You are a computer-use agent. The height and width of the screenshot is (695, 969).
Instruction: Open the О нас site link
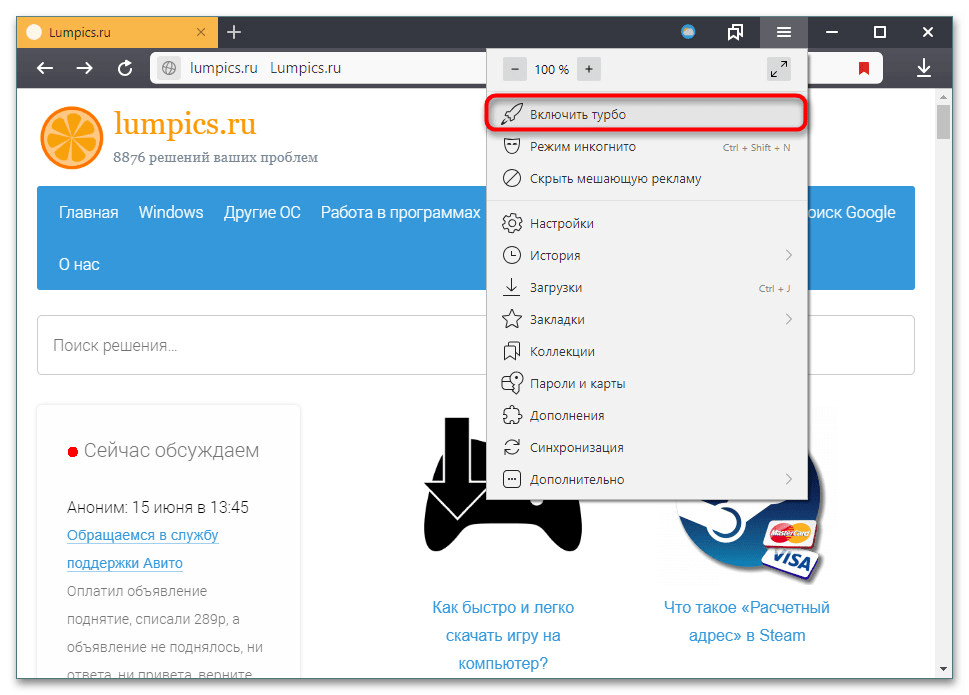[79, 264]
